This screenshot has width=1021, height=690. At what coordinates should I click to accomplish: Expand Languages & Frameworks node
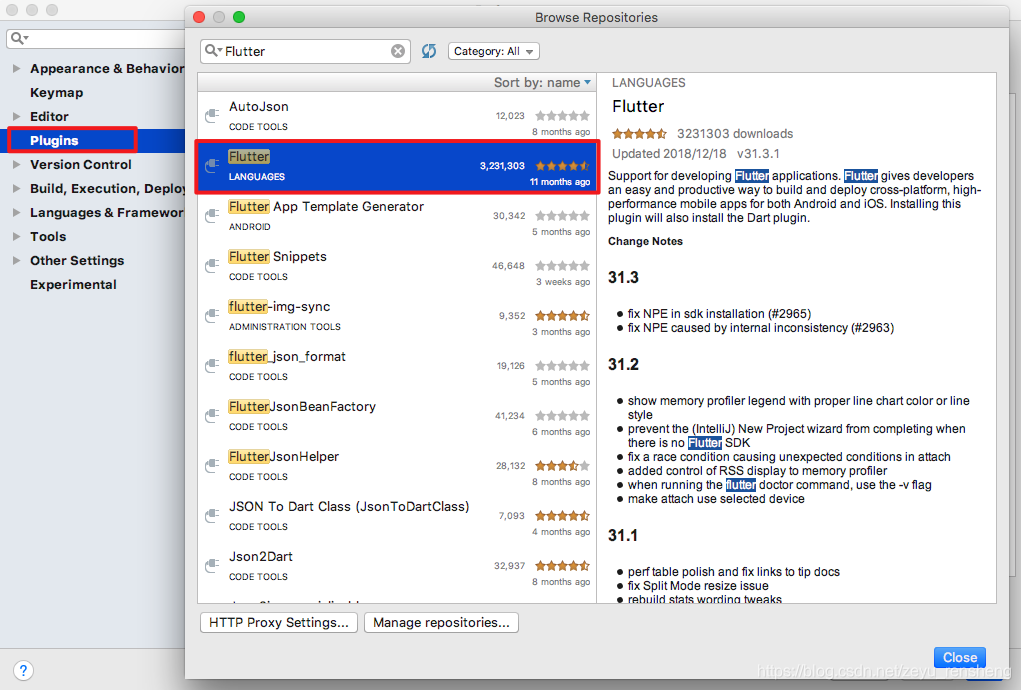tap(16, 213)
